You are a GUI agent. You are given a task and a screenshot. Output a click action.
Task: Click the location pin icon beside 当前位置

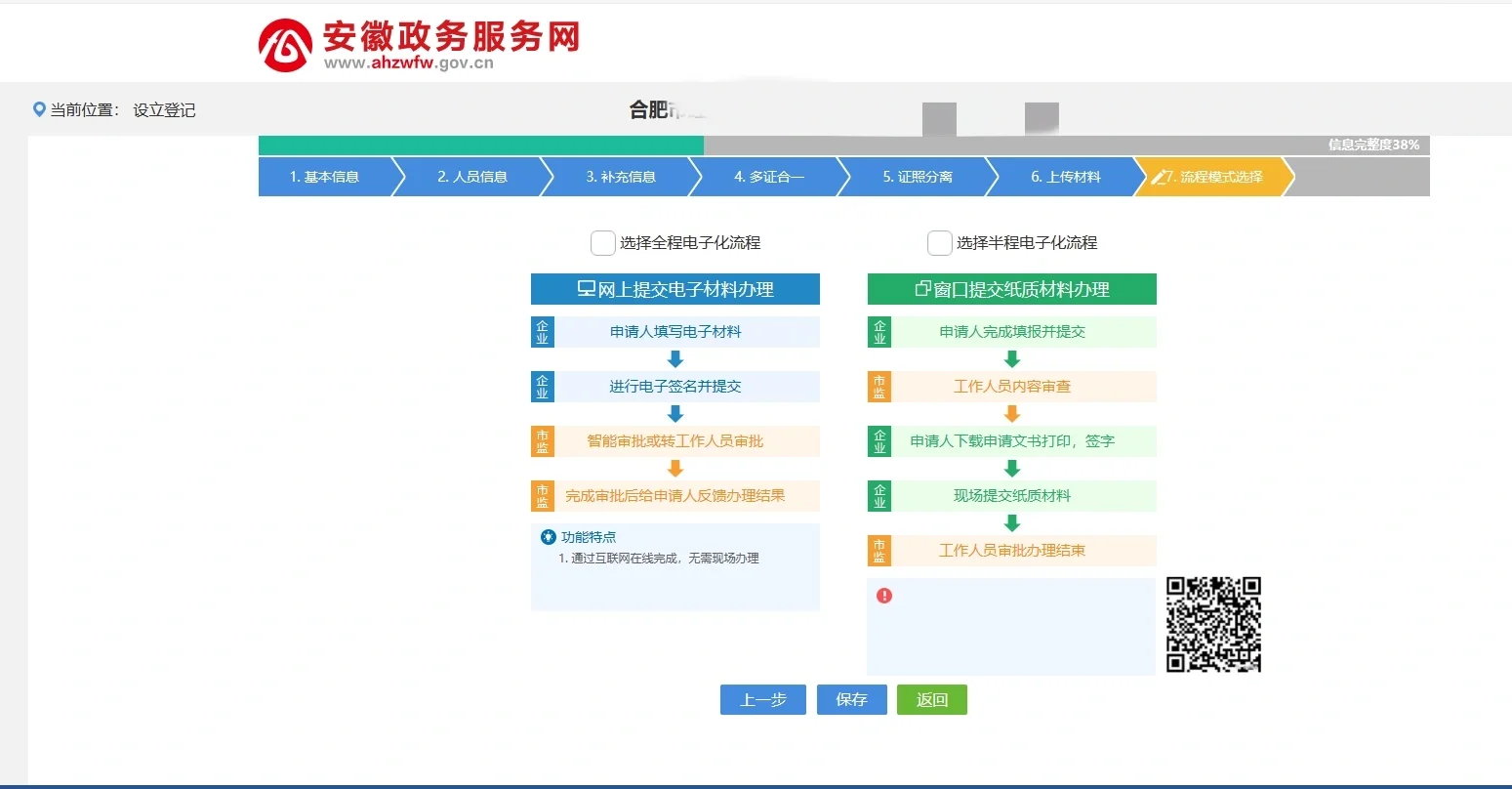pyautogui.click(x=39, y=109)
